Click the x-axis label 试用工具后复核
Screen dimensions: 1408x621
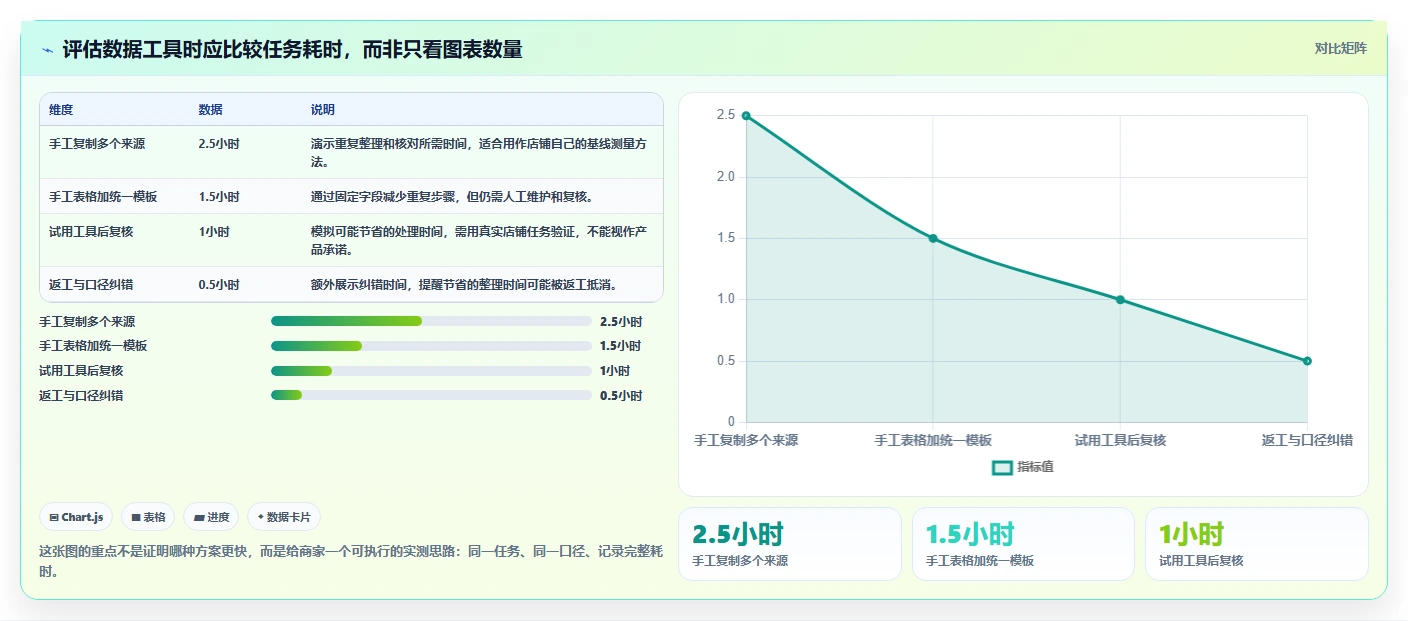point(1120,440)
